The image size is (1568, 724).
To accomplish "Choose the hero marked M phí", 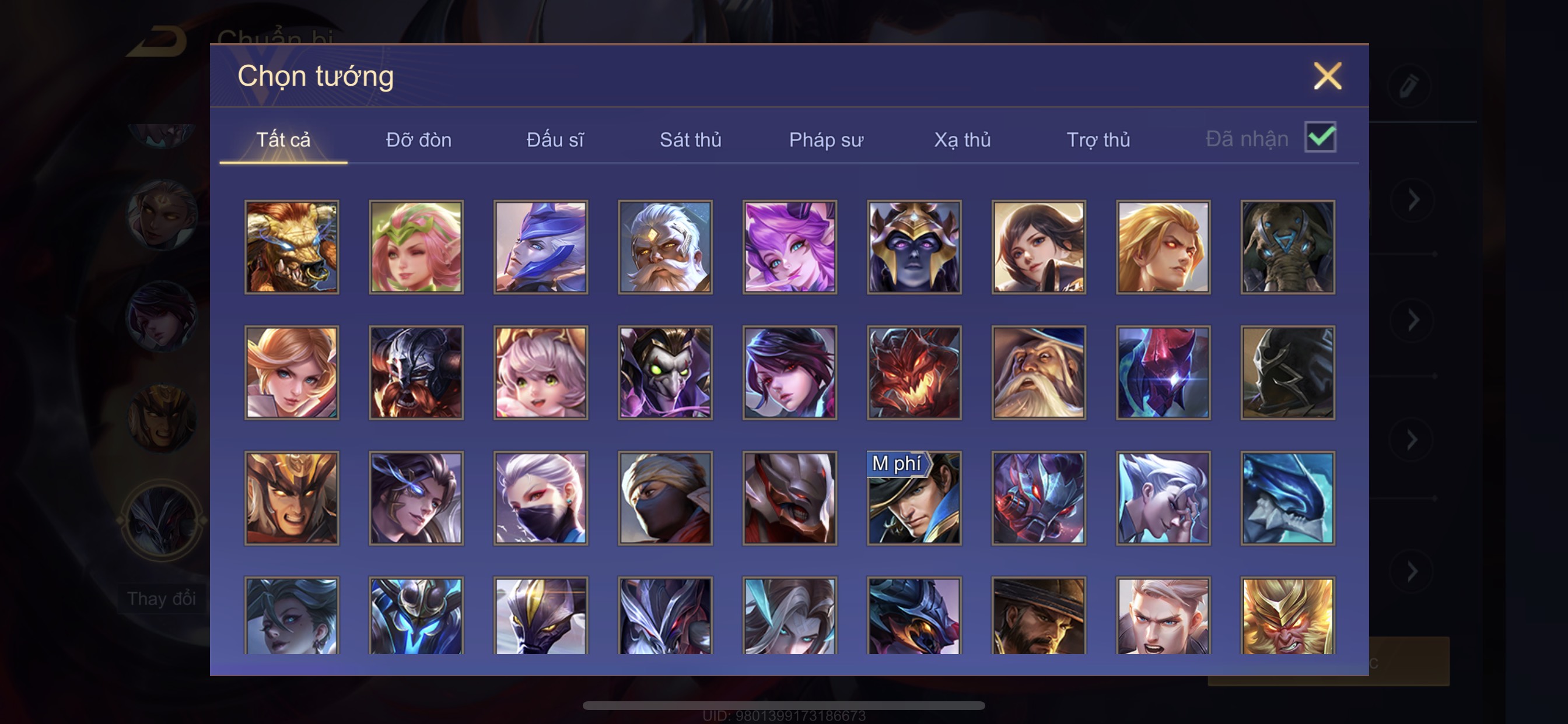I will [914, 498].
